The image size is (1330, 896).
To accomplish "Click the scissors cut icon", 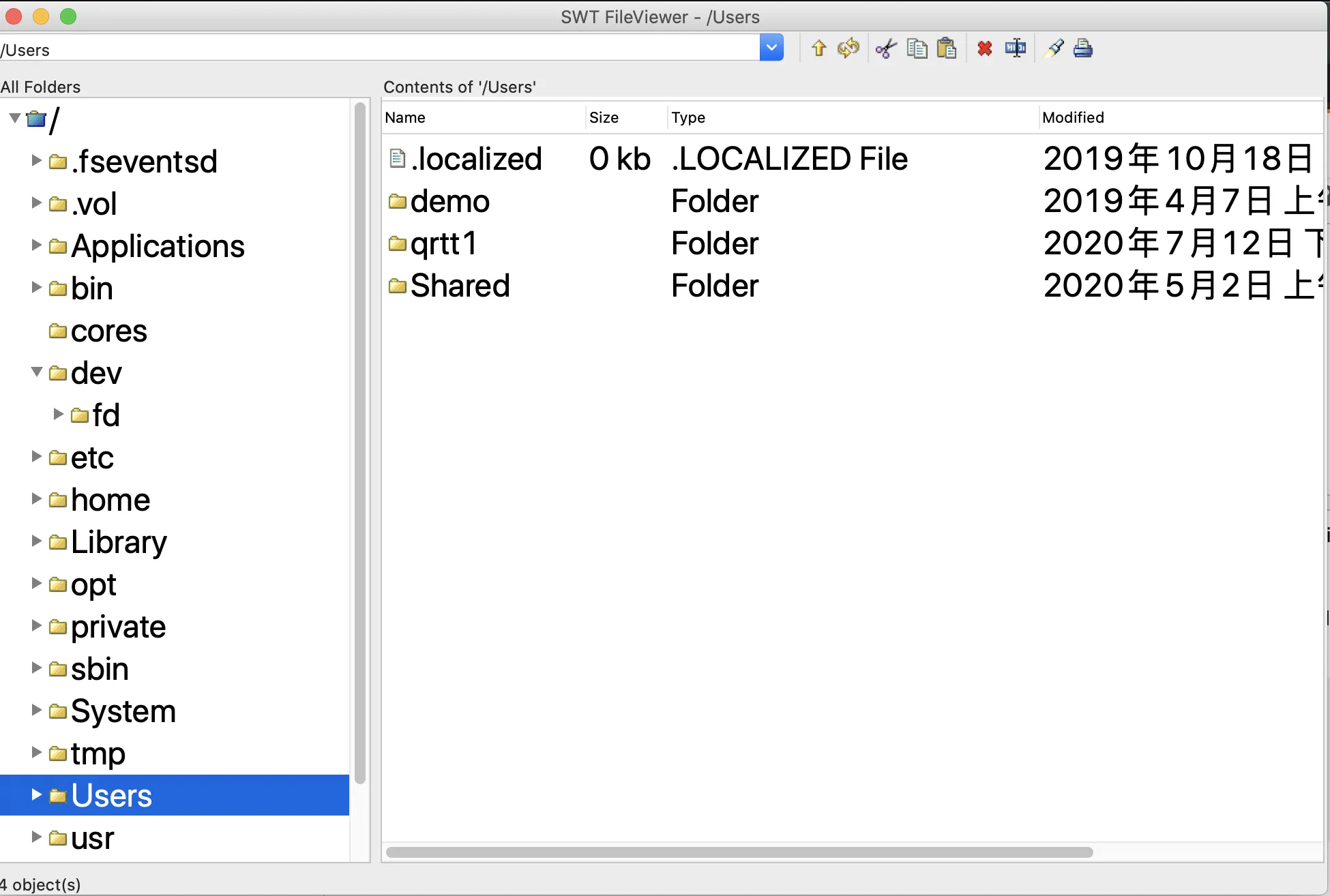I will (x=885, y=48).
